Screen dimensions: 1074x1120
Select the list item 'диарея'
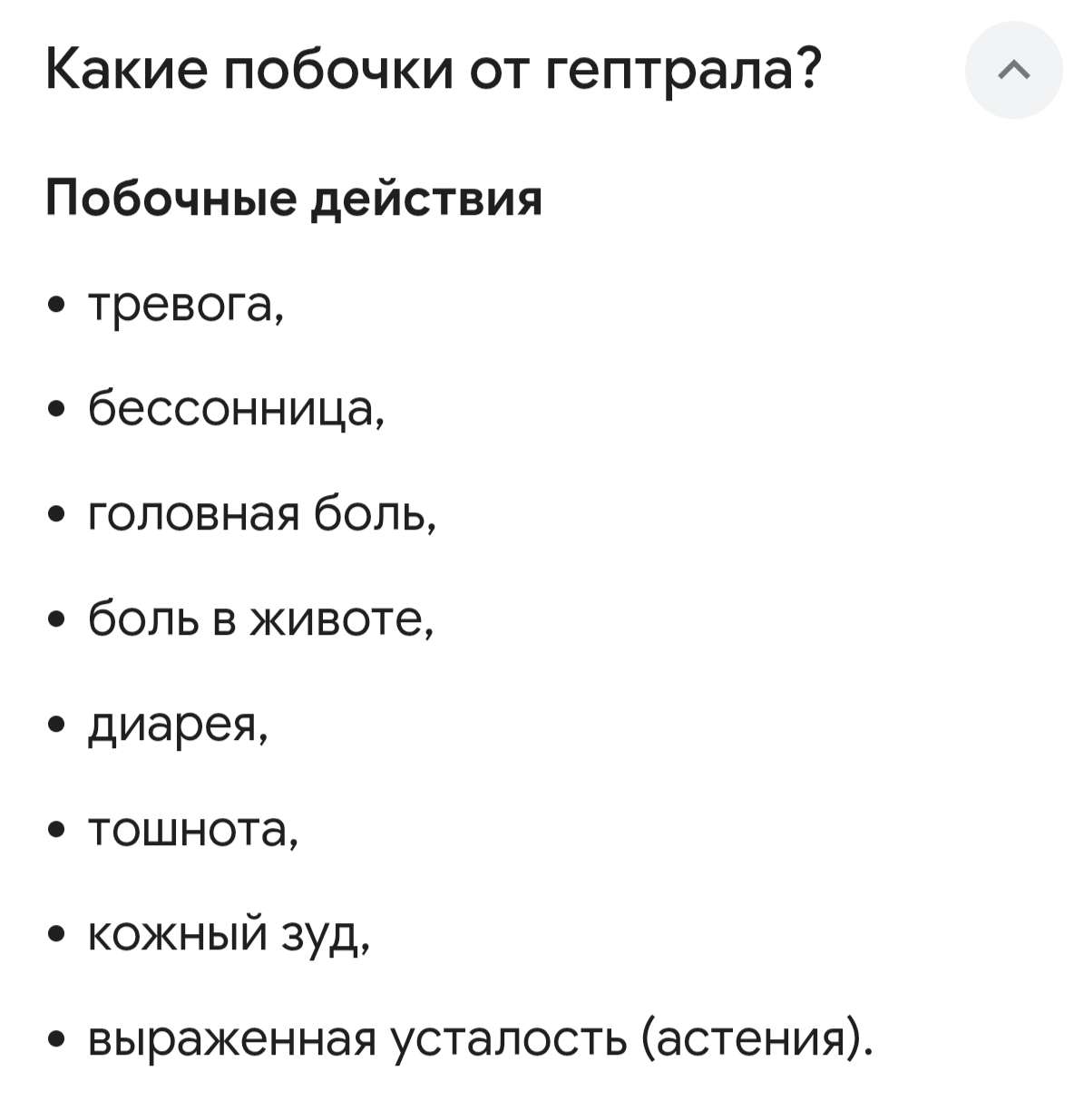(x=175, y=726)
